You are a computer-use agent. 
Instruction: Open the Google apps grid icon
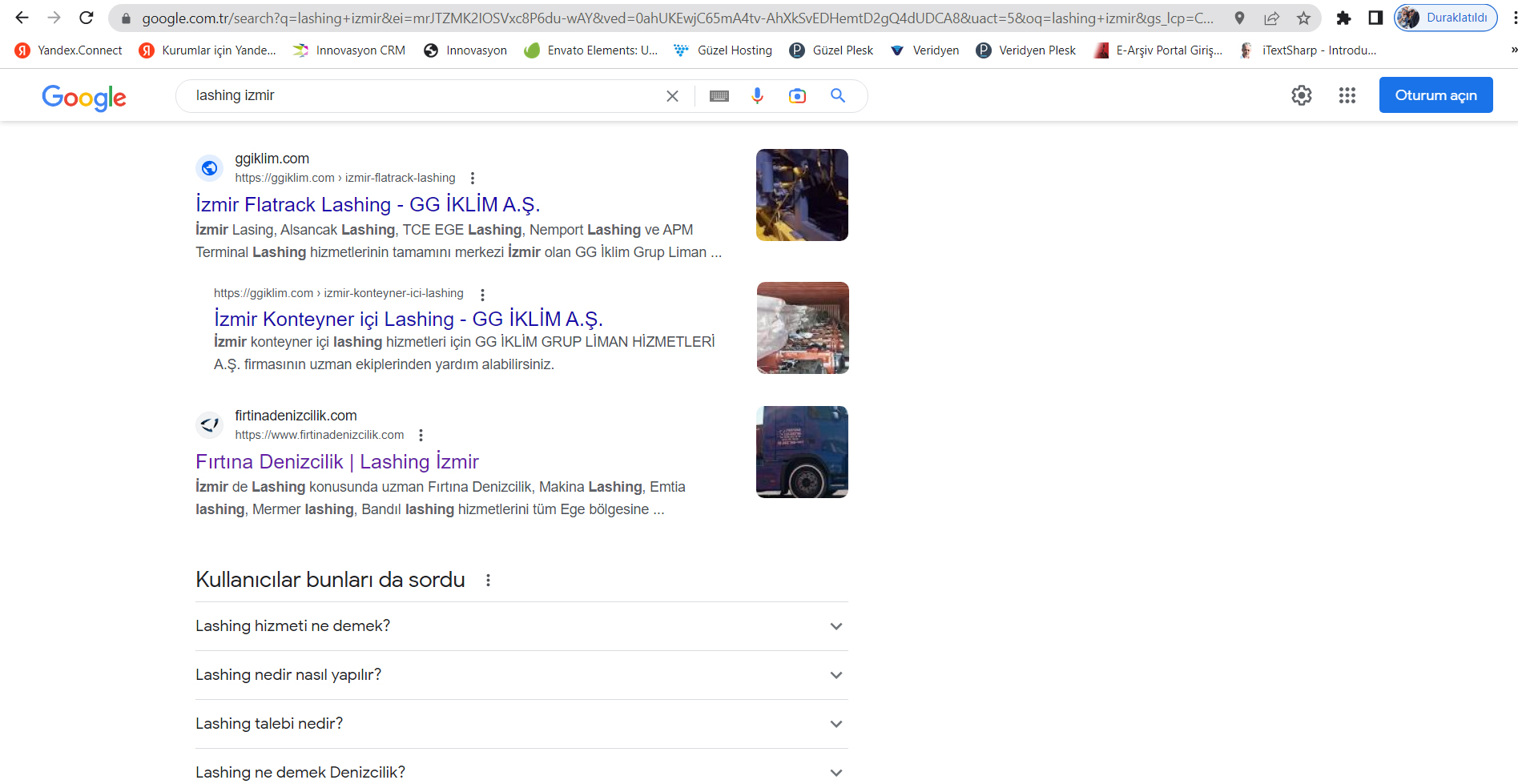click(1347, 95)
